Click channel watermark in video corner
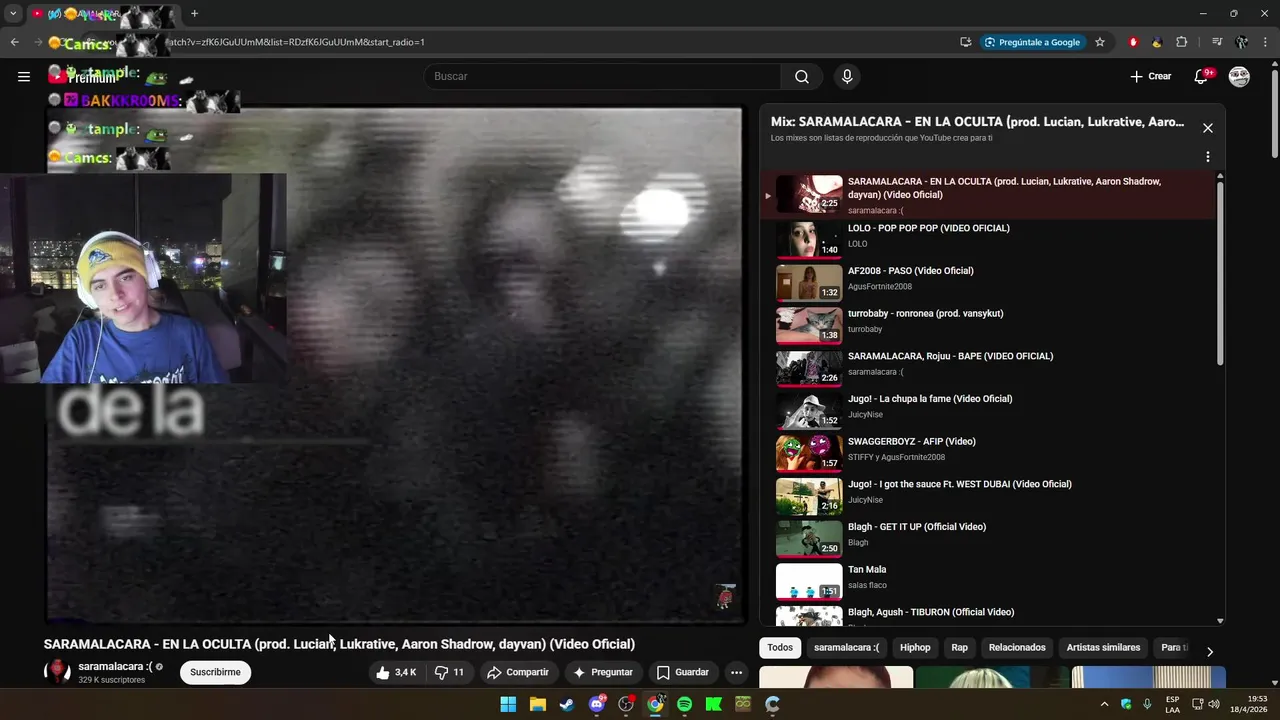This screenshot has height=720, width=1280. click(725, 597)
